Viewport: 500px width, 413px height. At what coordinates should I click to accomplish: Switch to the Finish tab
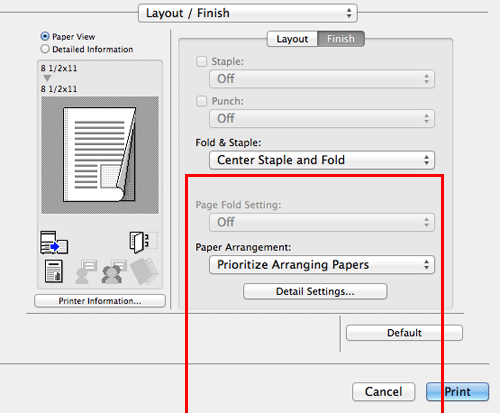341,39
